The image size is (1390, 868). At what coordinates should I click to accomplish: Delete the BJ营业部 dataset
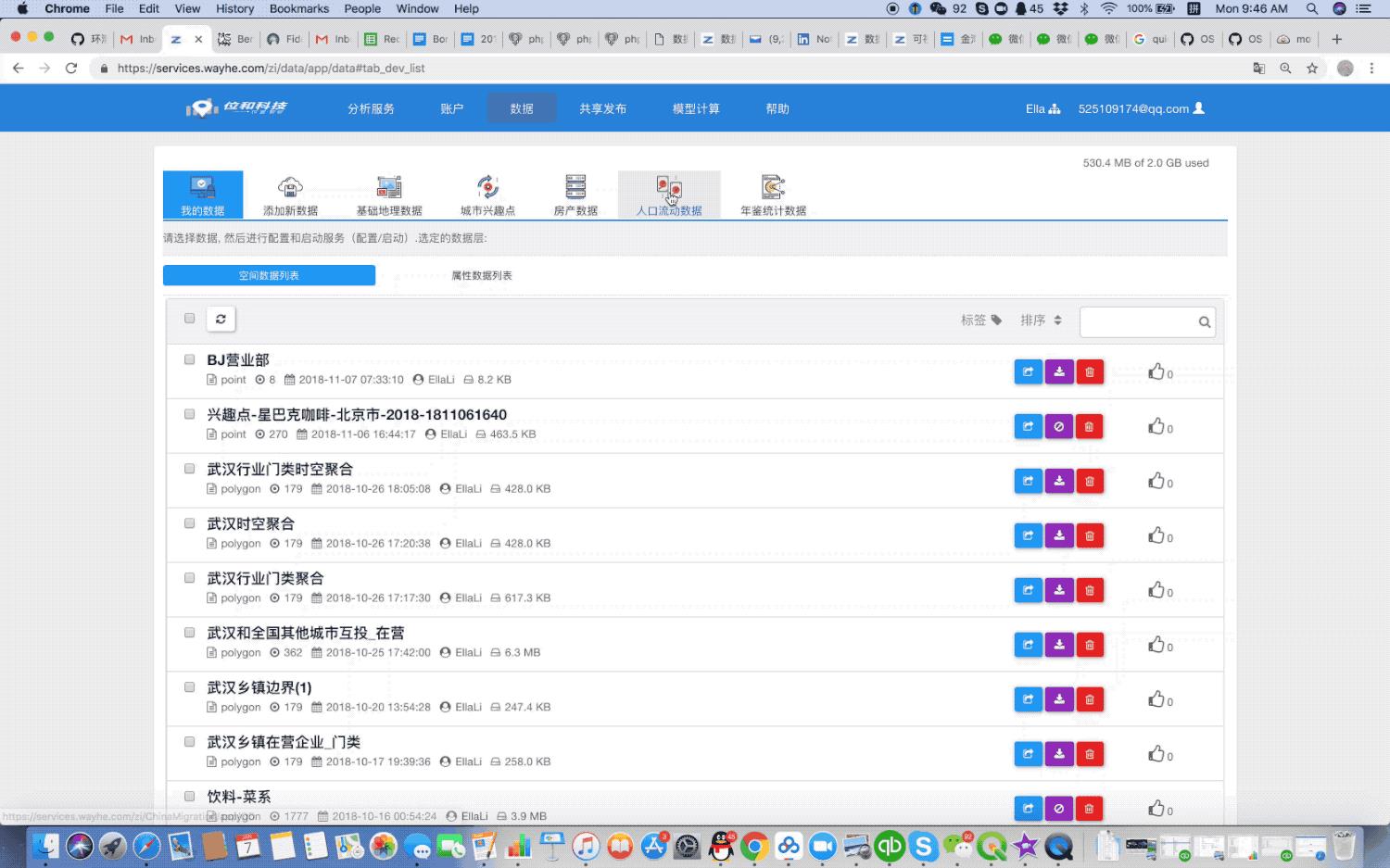(1090, 372)
